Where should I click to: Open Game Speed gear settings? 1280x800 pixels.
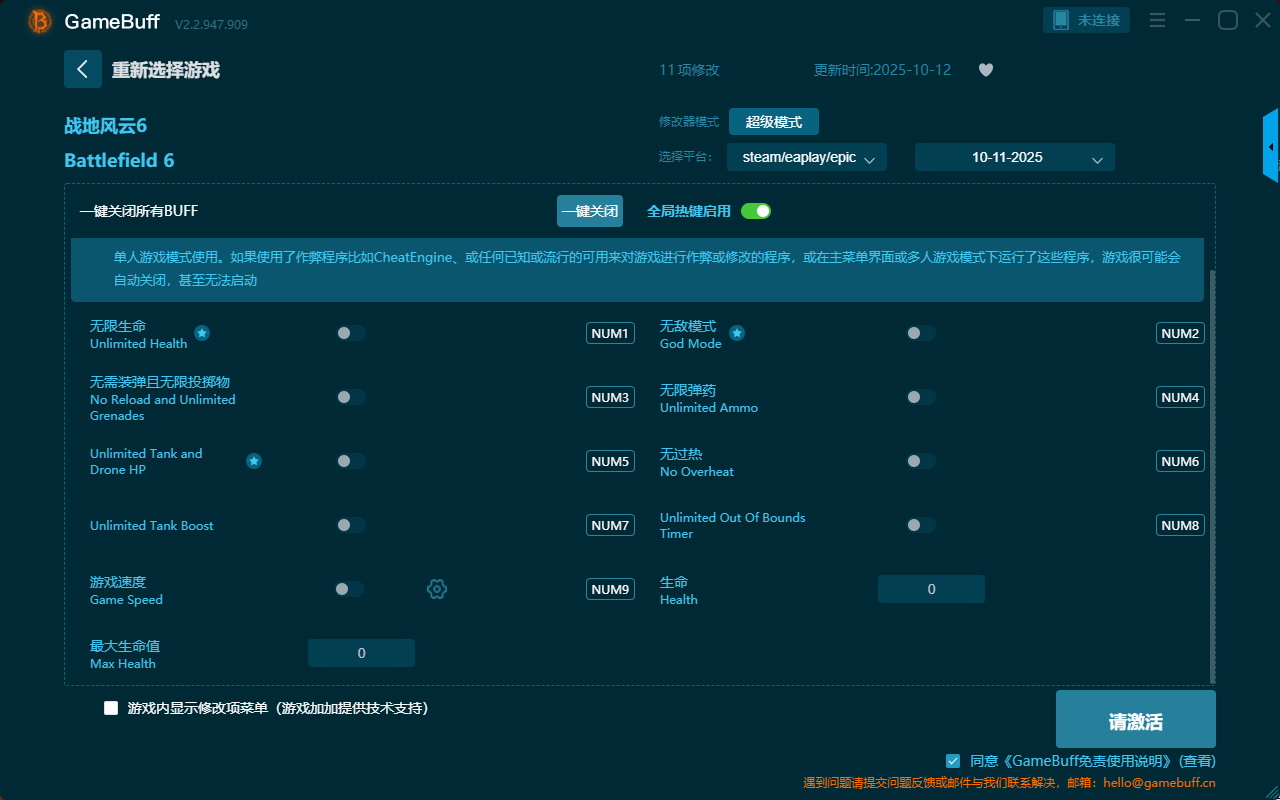click(x=437, y=589)
